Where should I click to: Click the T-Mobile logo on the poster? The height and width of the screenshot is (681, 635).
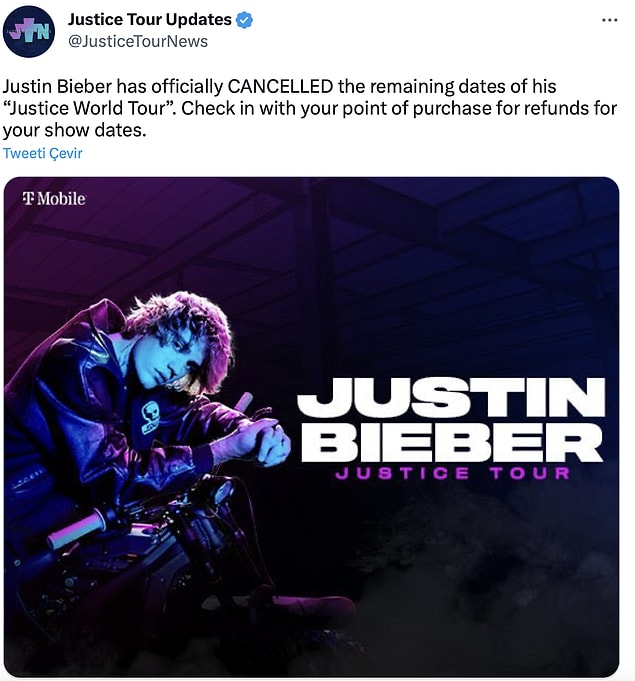pos(54,198)
